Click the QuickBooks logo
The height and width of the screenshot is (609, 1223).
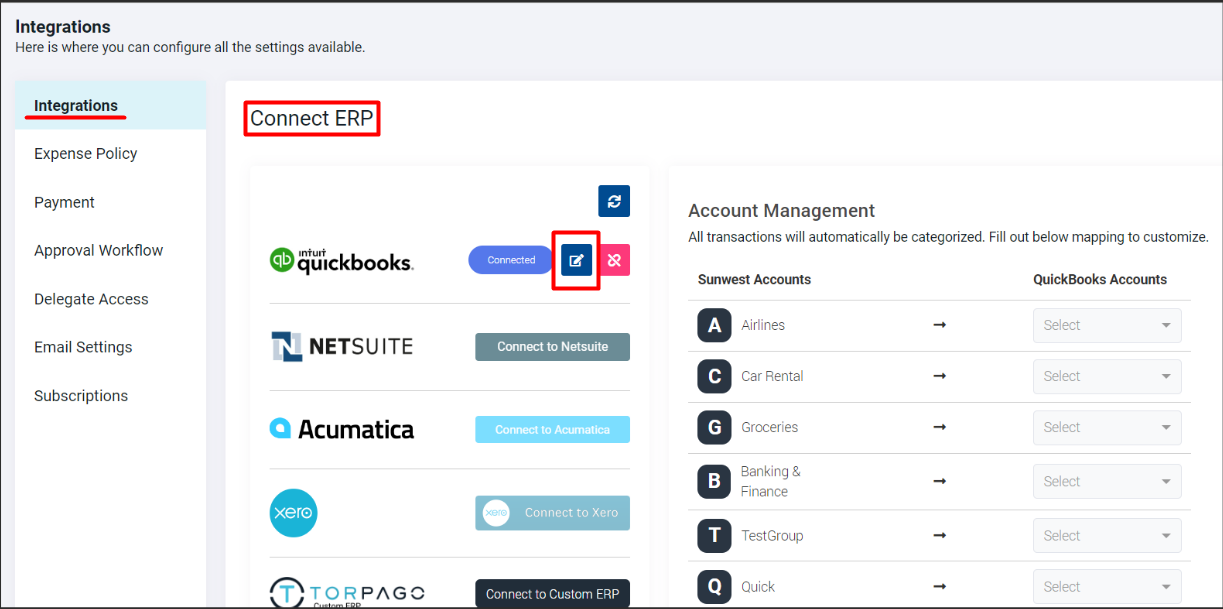pyautogui.click(x=342, y=260)
